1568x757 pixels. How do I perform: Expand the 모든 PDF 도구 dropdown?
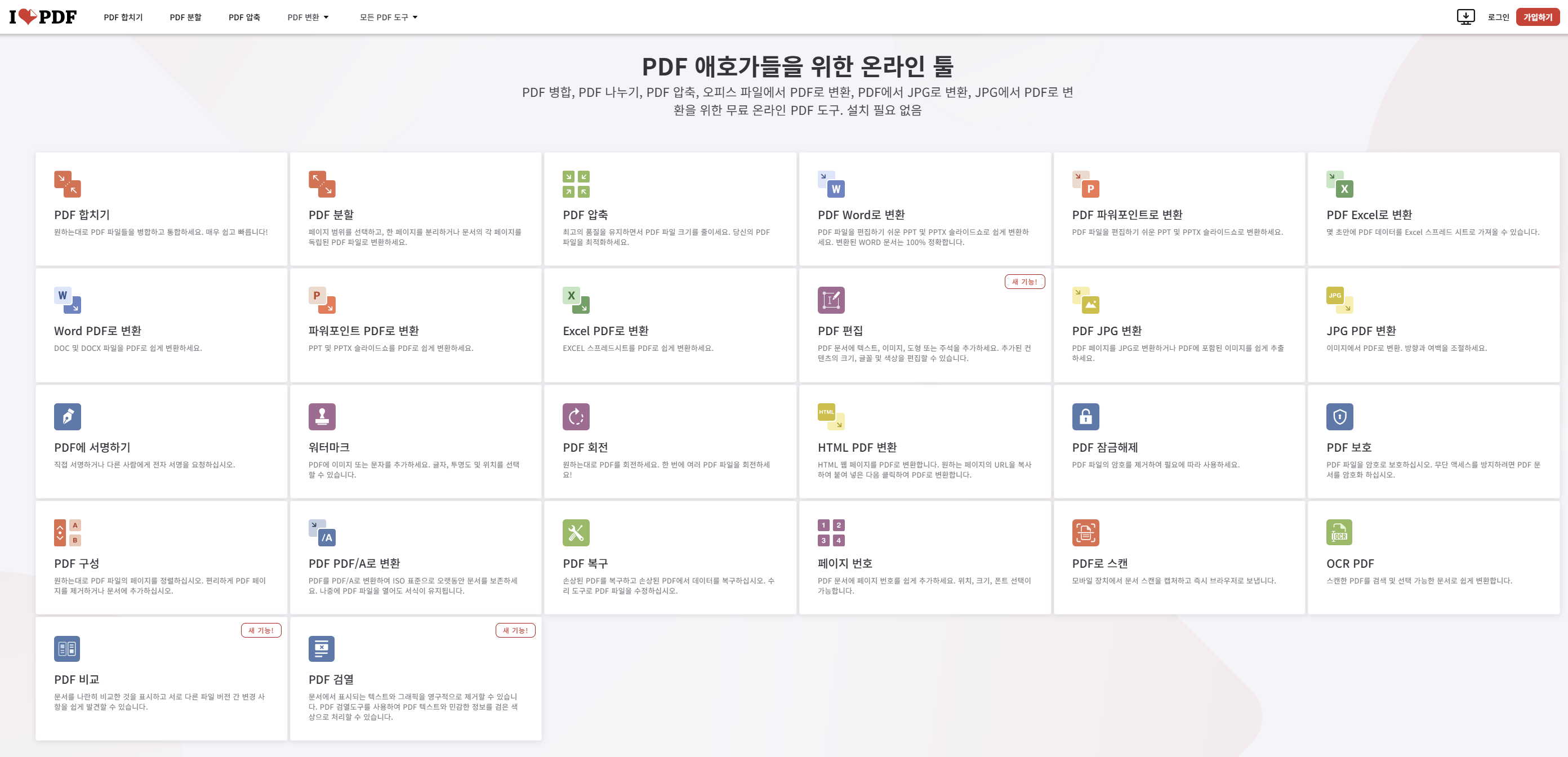point(389,17)
